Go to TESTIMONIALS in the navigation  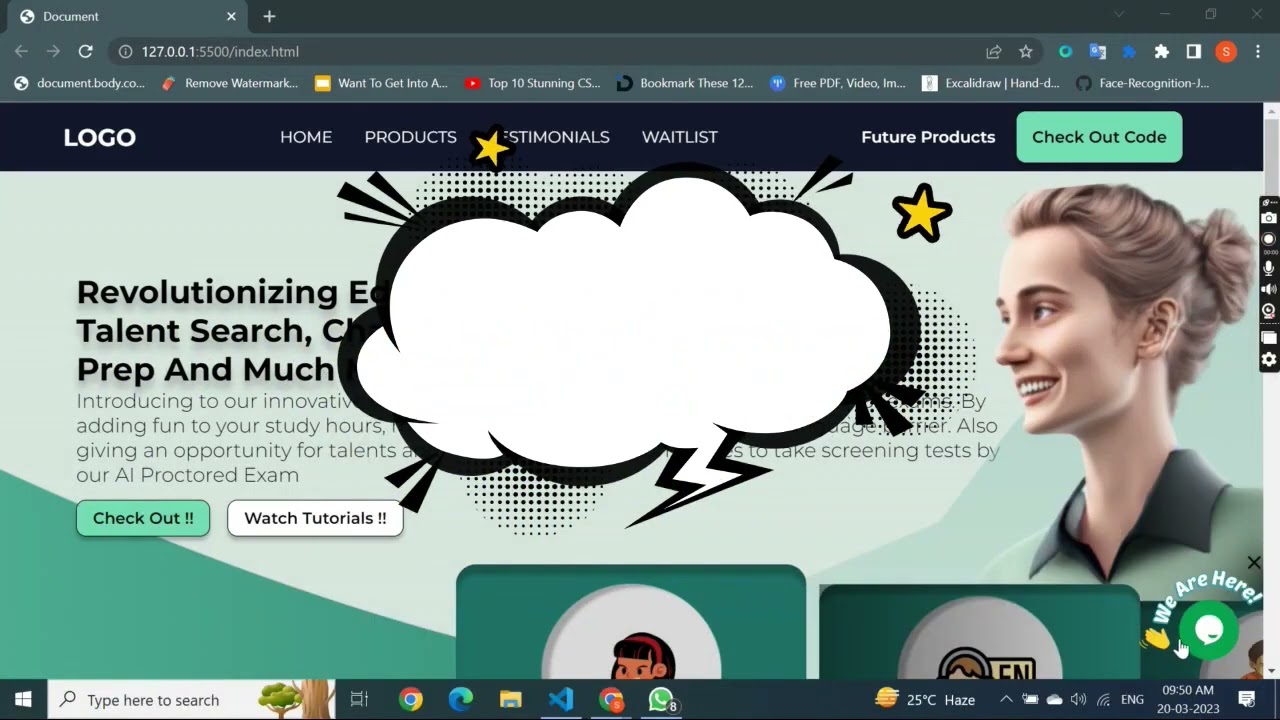tap(550, 137)
